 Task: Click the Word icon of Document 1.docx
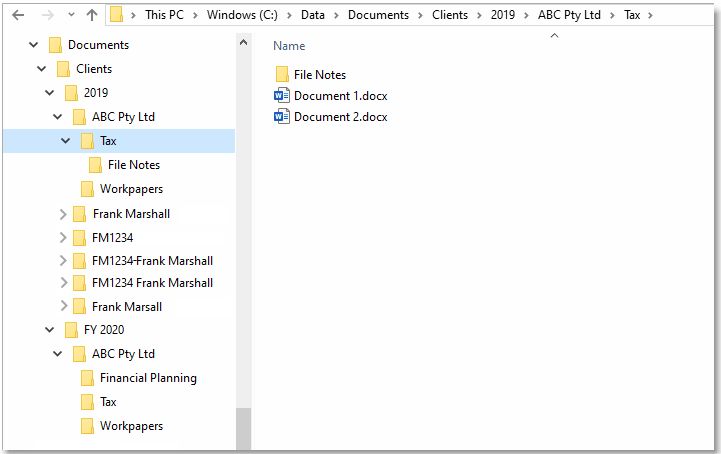click(x=281, y=95)
